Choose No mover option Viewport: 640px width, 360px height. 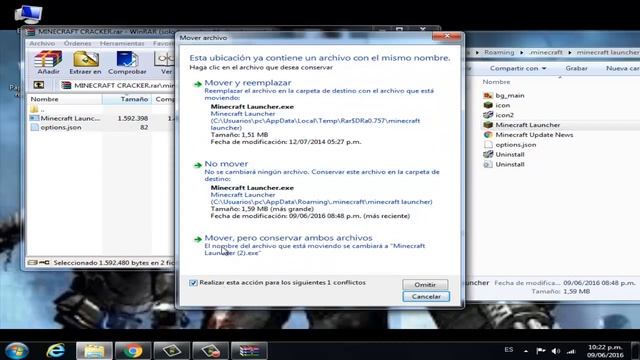[226, 164]
